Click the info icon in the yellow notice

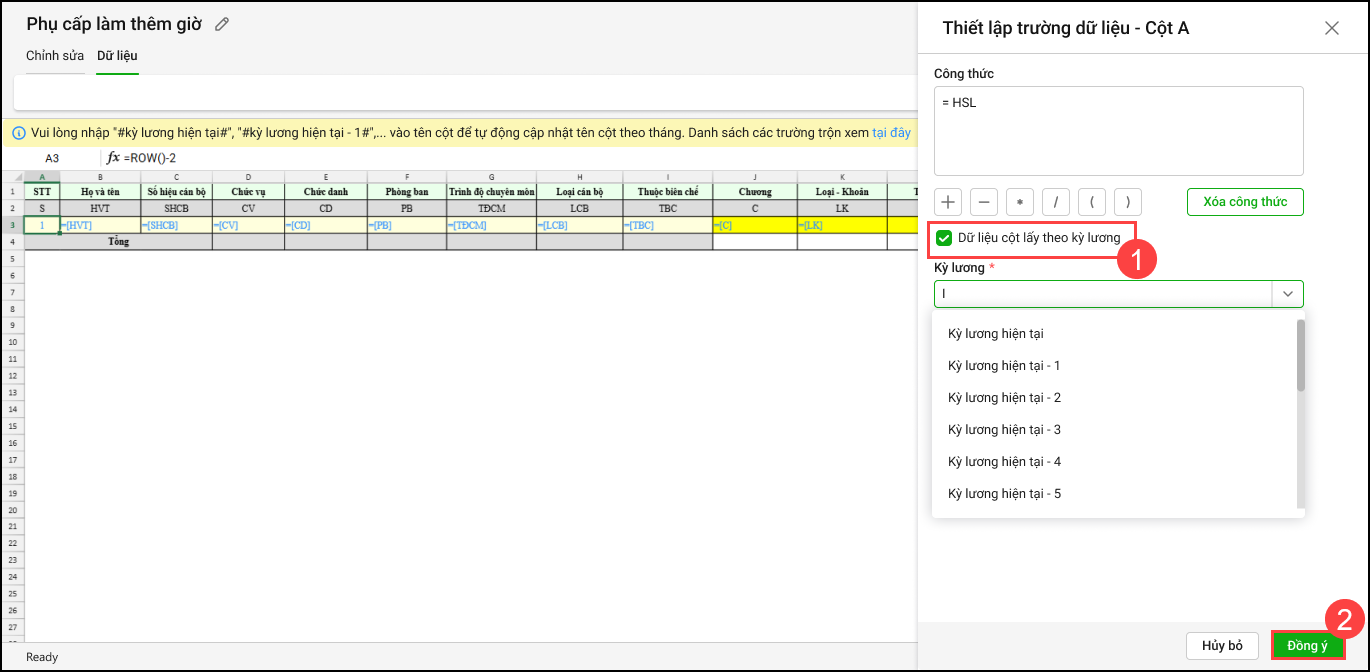[x=18, y=132]
